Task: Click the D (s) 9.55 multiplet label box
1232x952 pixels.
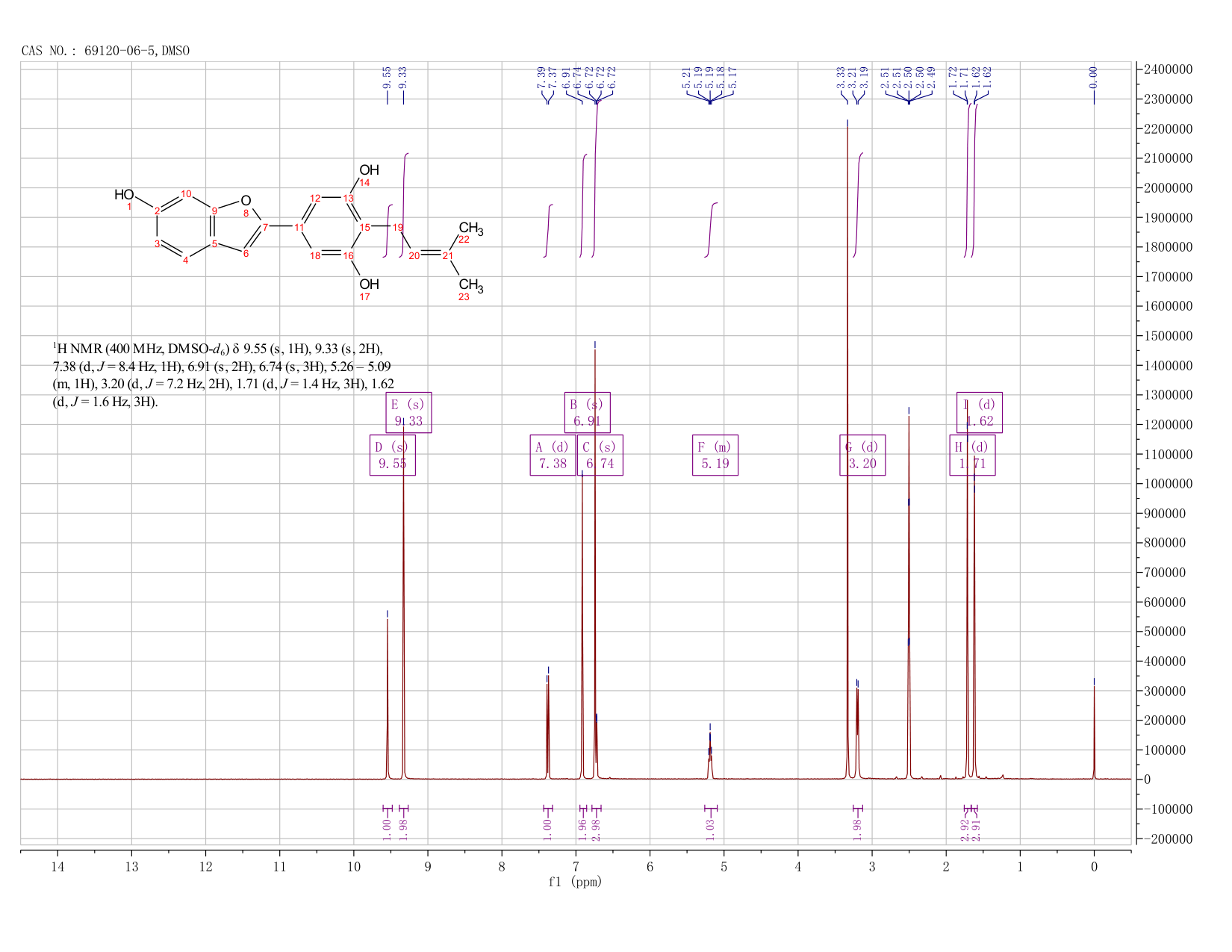Action: [x=393, y=455]
